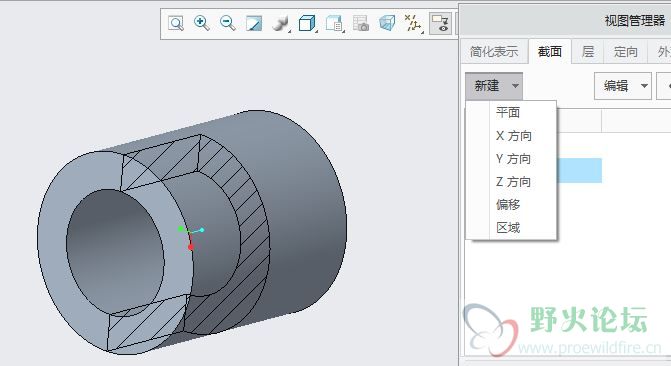Image resolution: width=671 pixels, height=366 pixels.
Task: Open the datum display filters icon
Action: pos(413,24)
